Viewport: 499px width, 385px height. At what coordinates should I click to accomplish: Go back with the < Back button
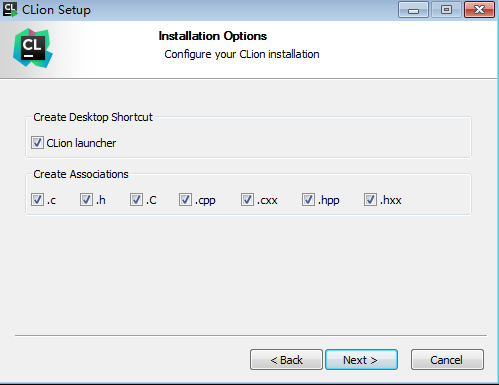click(286, 360)
